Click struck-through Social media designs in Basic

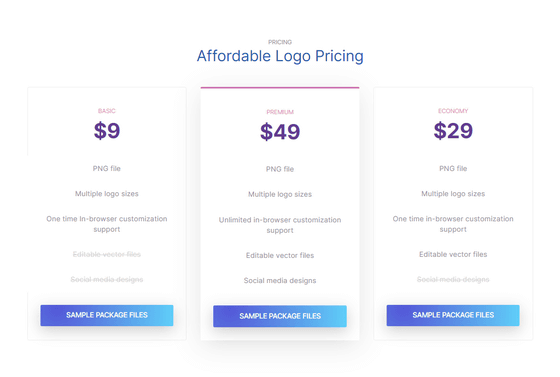pyautogui.click(x=107, y=279)
